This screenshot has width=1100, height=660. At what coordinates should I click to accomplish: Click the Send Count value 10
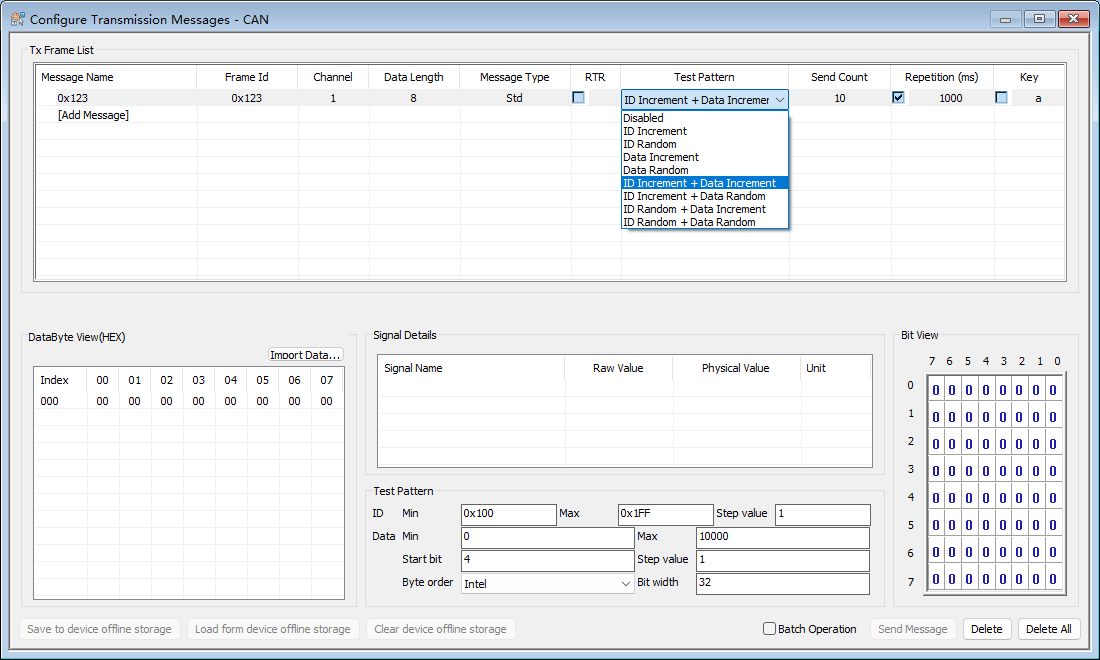pyautogui.click(x=840, y=98)
